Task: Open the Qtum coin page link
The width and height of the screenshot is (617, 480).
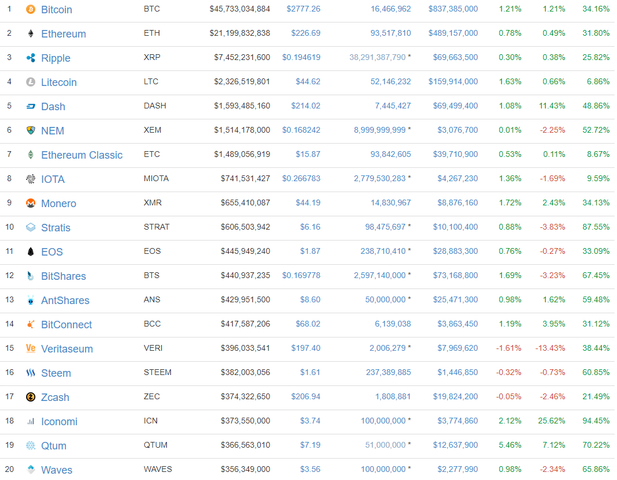Action: click(x=54, y=446)
